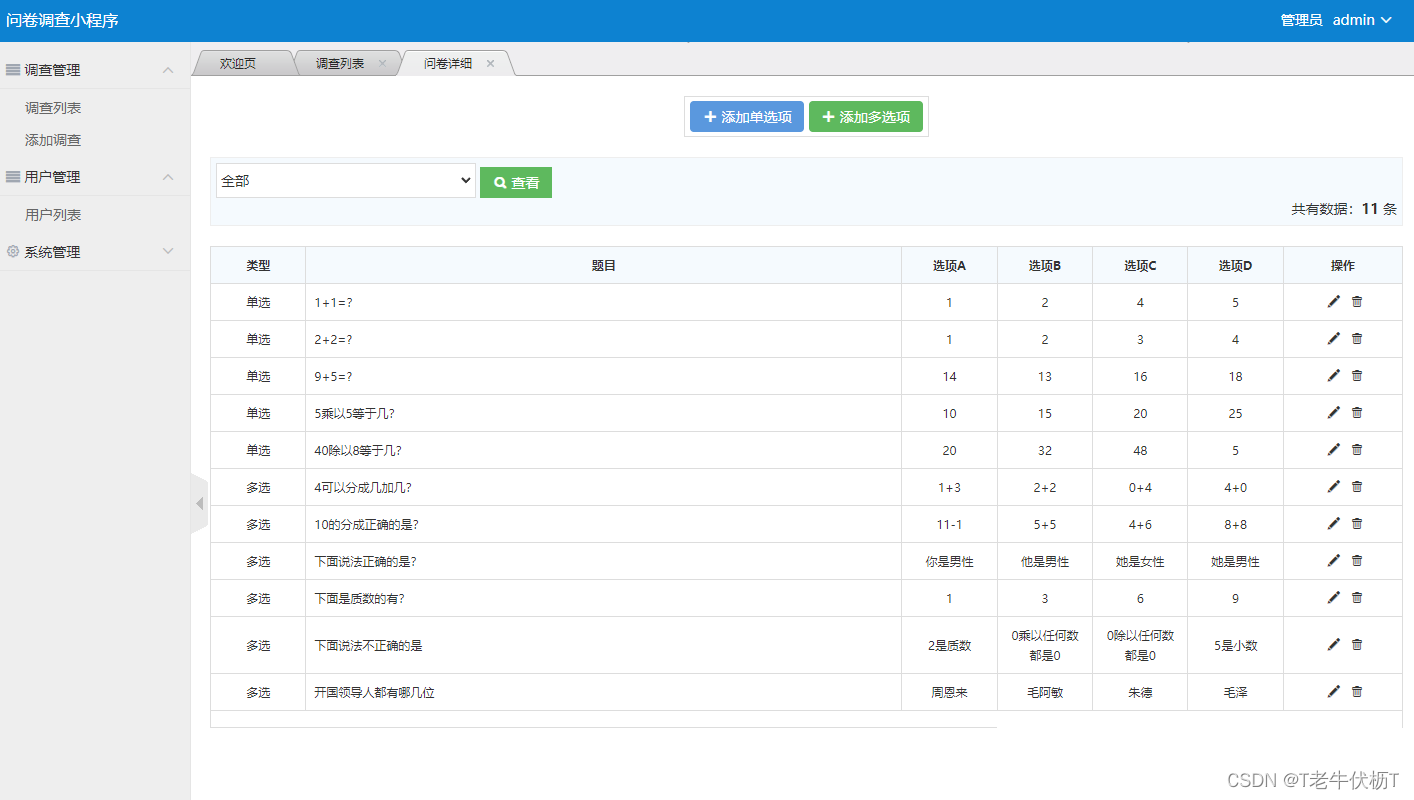Close the 问卷详细 tab
Screen dimensions: 1414x800
(x=490, y=63)
